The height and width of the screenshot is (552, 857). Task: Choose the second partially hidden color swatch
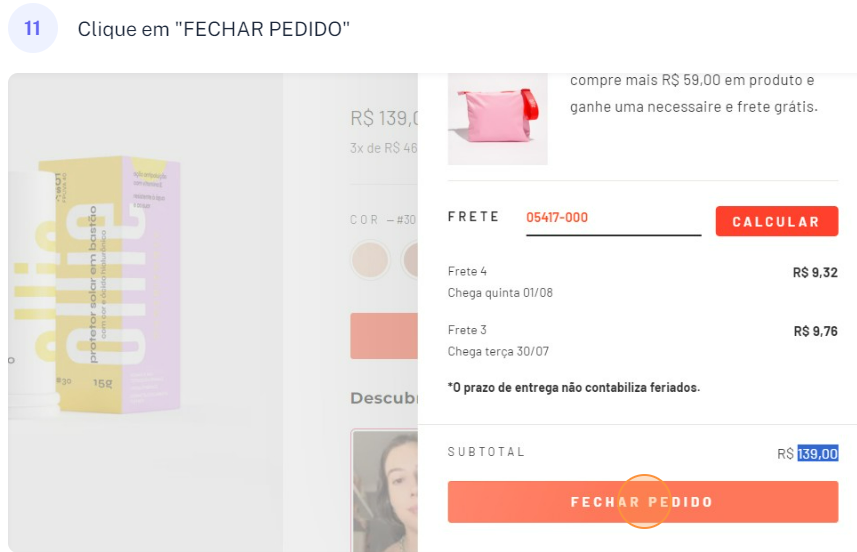click(x=410, y=260)
